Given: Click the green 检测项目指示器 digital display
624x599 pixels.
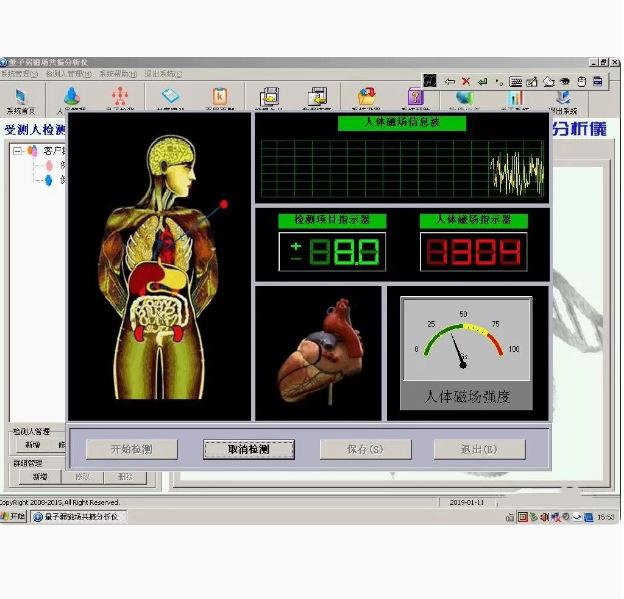Looking at the screenshot, I should pyautogui.click(x=333, y=252).
